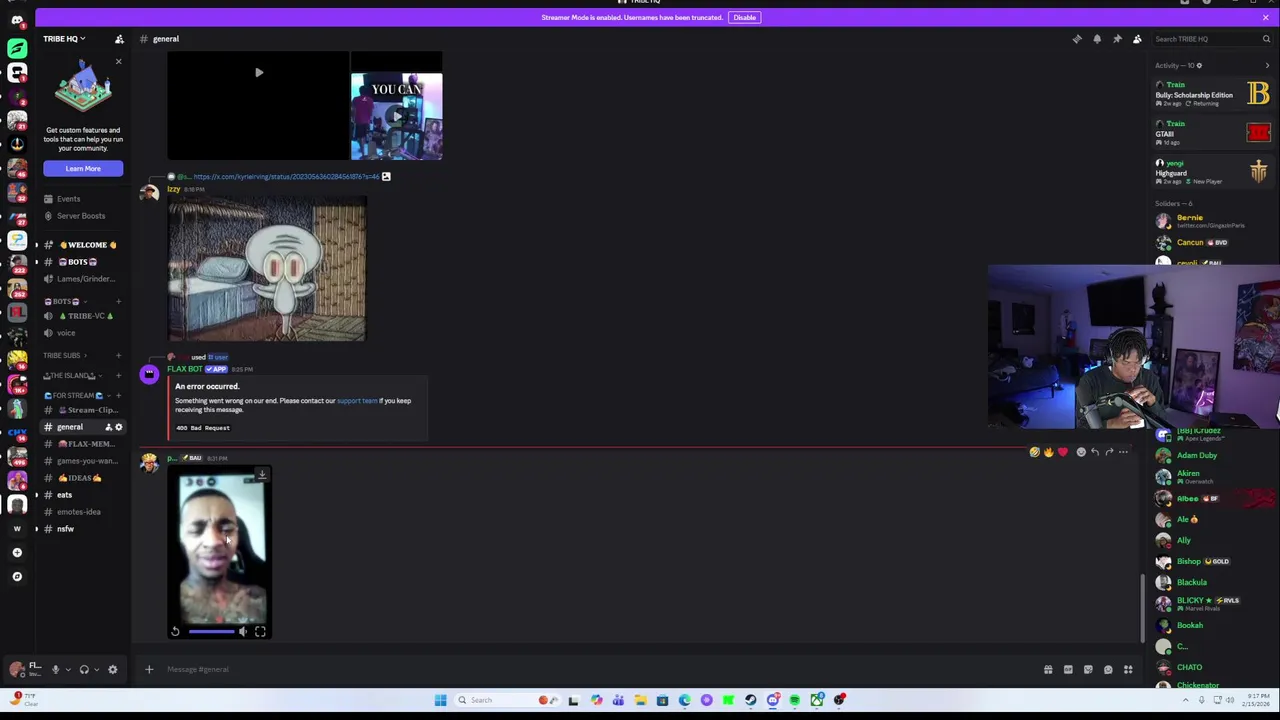Open the gift icon in message bar
The image size is (1280, 720).
1048,670
